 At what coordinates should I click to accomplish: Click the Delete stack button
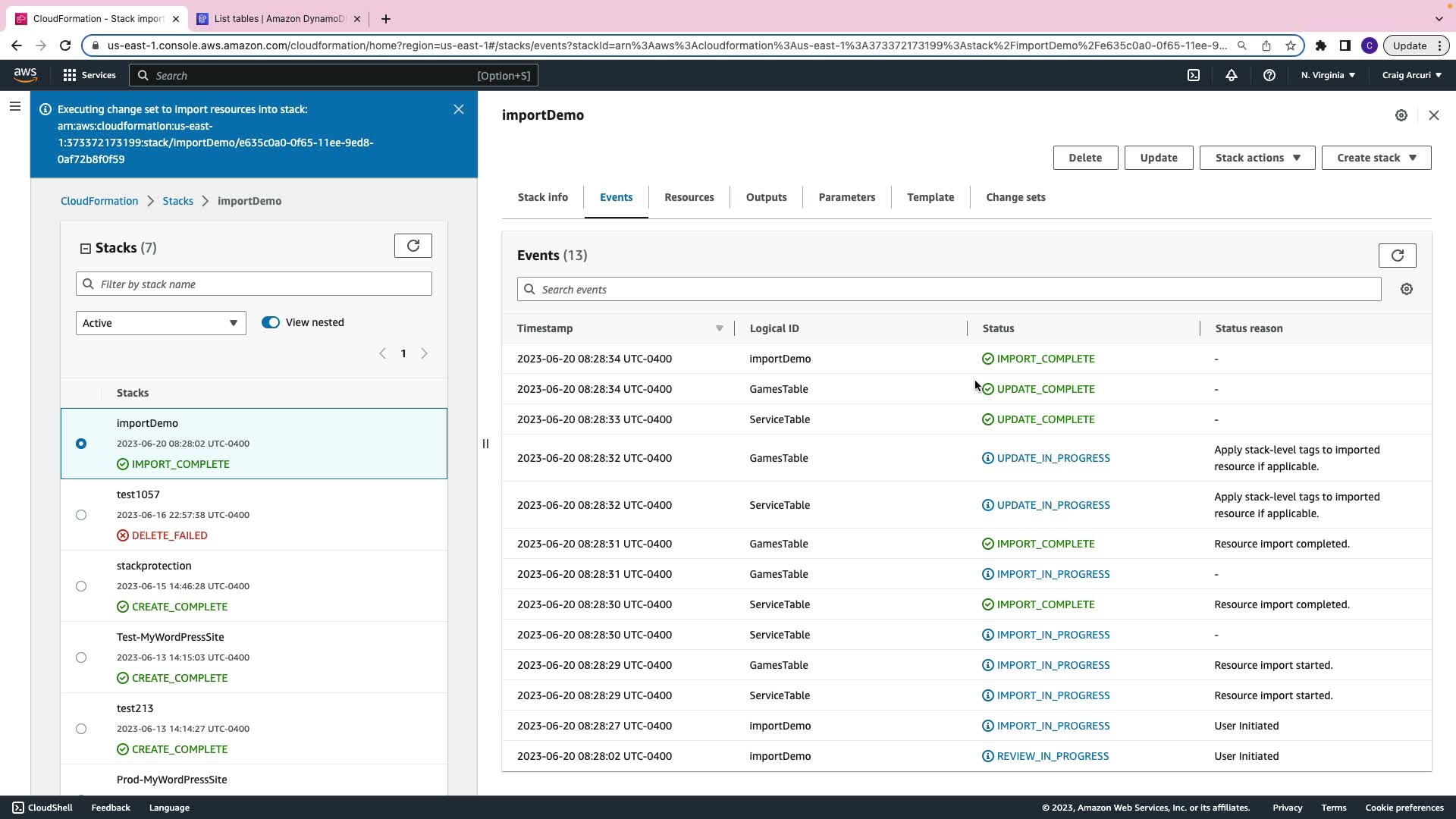(x=1085, y=158)
